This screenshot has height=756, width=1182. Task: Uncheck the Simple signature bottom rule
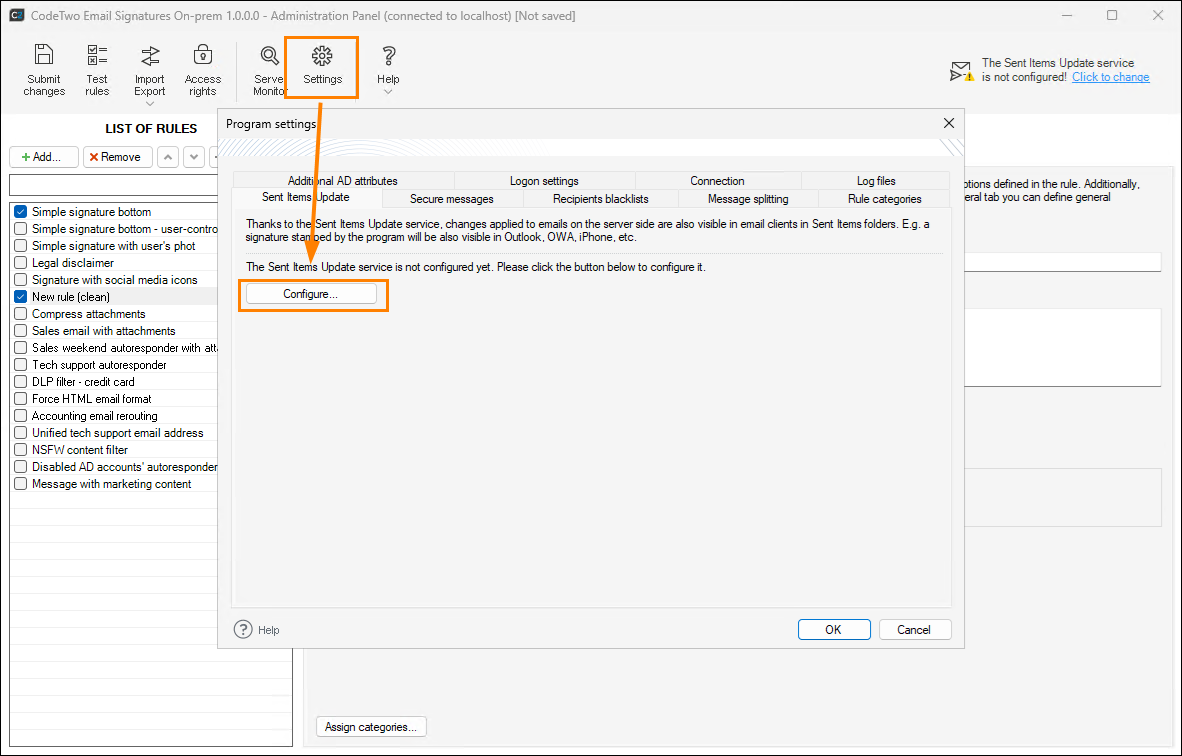[x=20, y=212]
